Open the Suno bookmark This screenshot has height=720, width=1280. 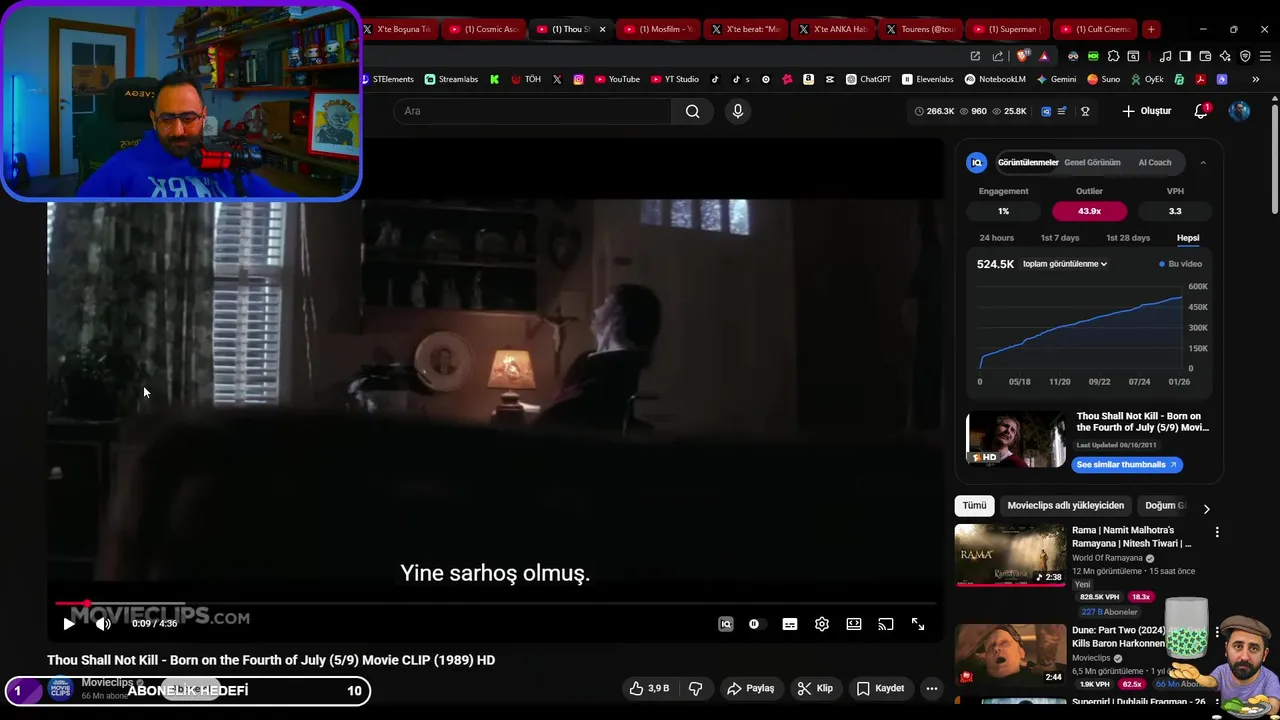1104,79
